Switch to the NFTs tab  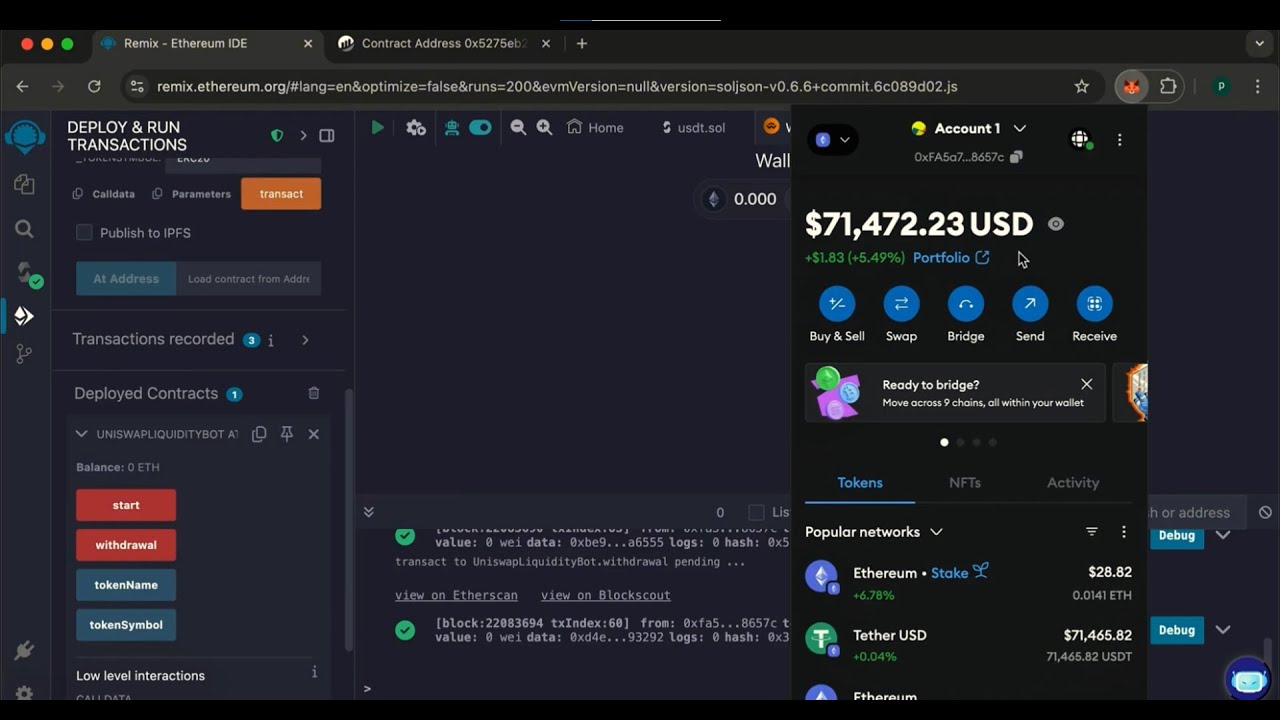tap(965, 483)
